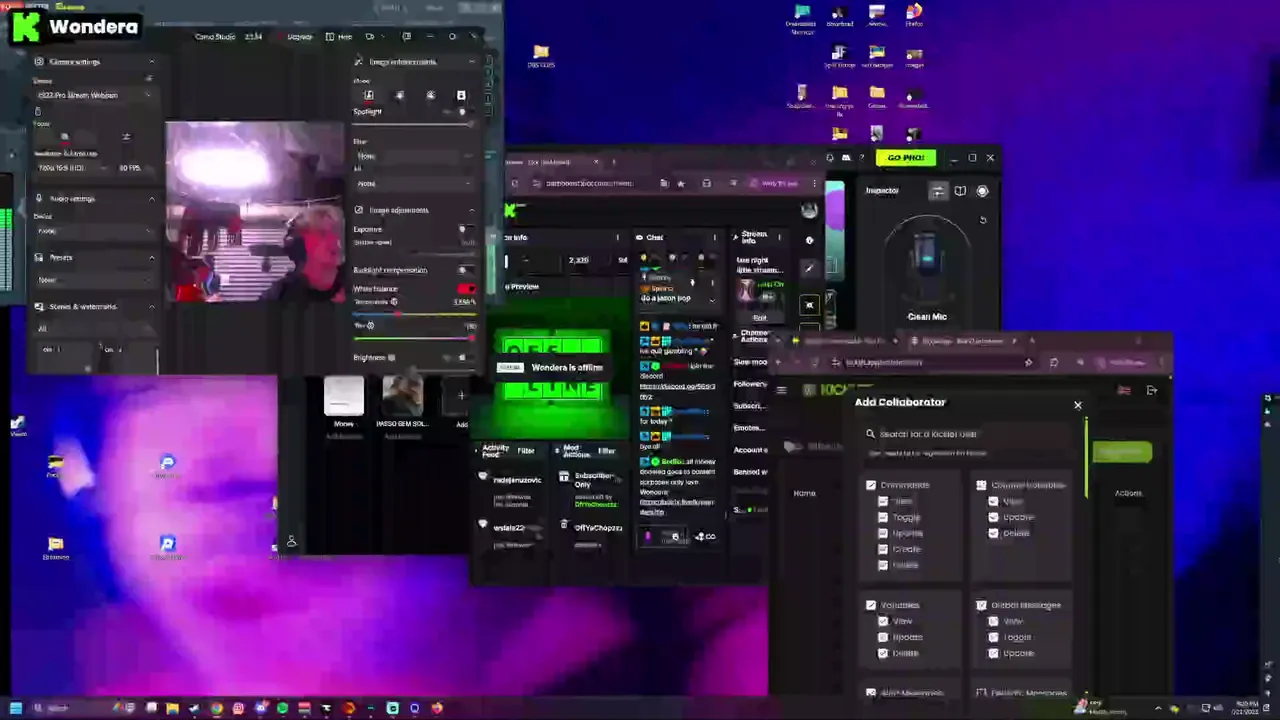This screenshot has height=720, width=1280.
Task: Click the GO PRO! button
Action: (906, 158)
